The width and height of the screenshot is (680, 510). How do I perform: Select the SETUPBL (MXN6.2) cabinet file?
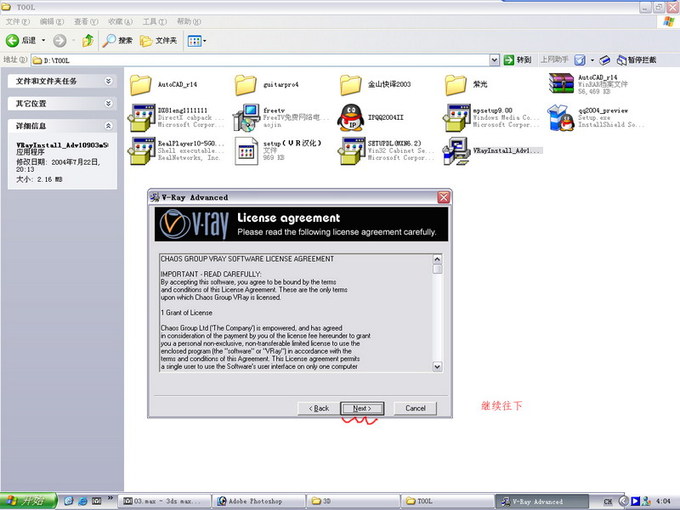(x=386, y=150)
